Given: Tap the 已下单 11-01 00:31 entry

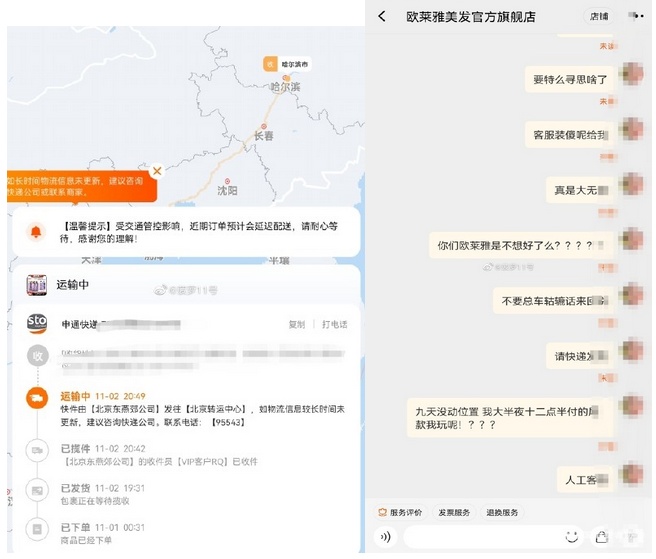Looking at the screenshot, I should point(103,533).
